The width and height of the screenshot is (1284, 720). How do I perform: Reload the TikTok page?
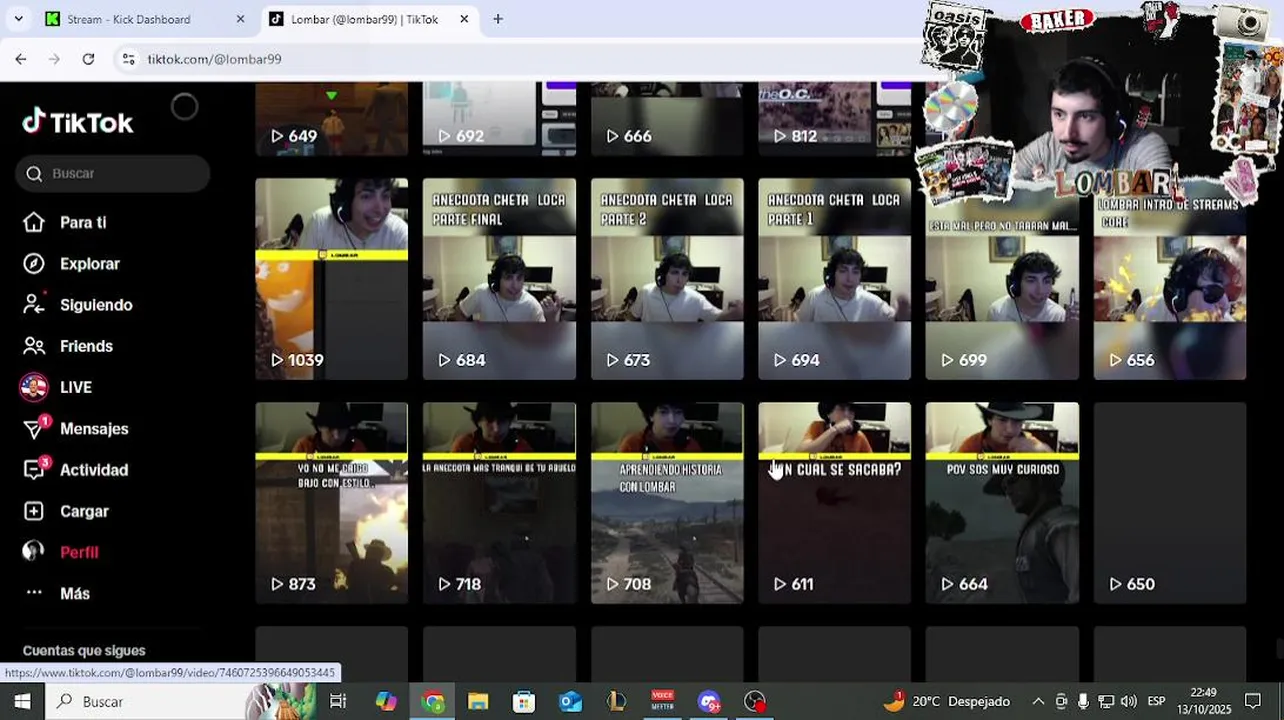[88, 59]
